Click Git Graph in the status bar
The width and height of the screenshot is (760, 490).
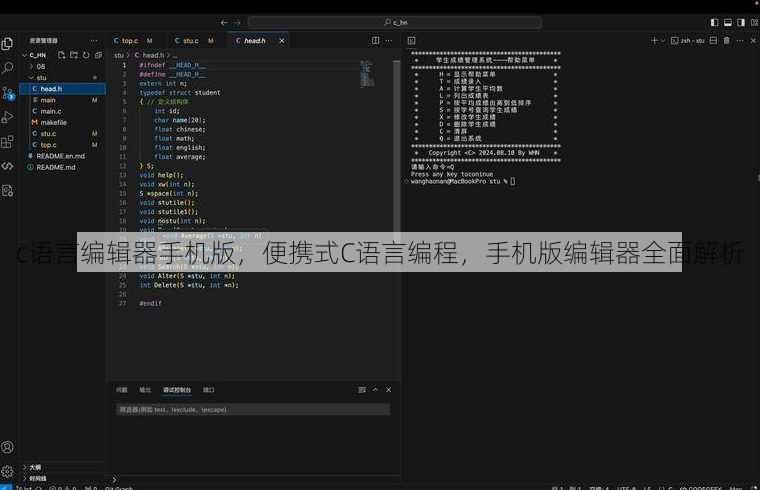[119, 488]
